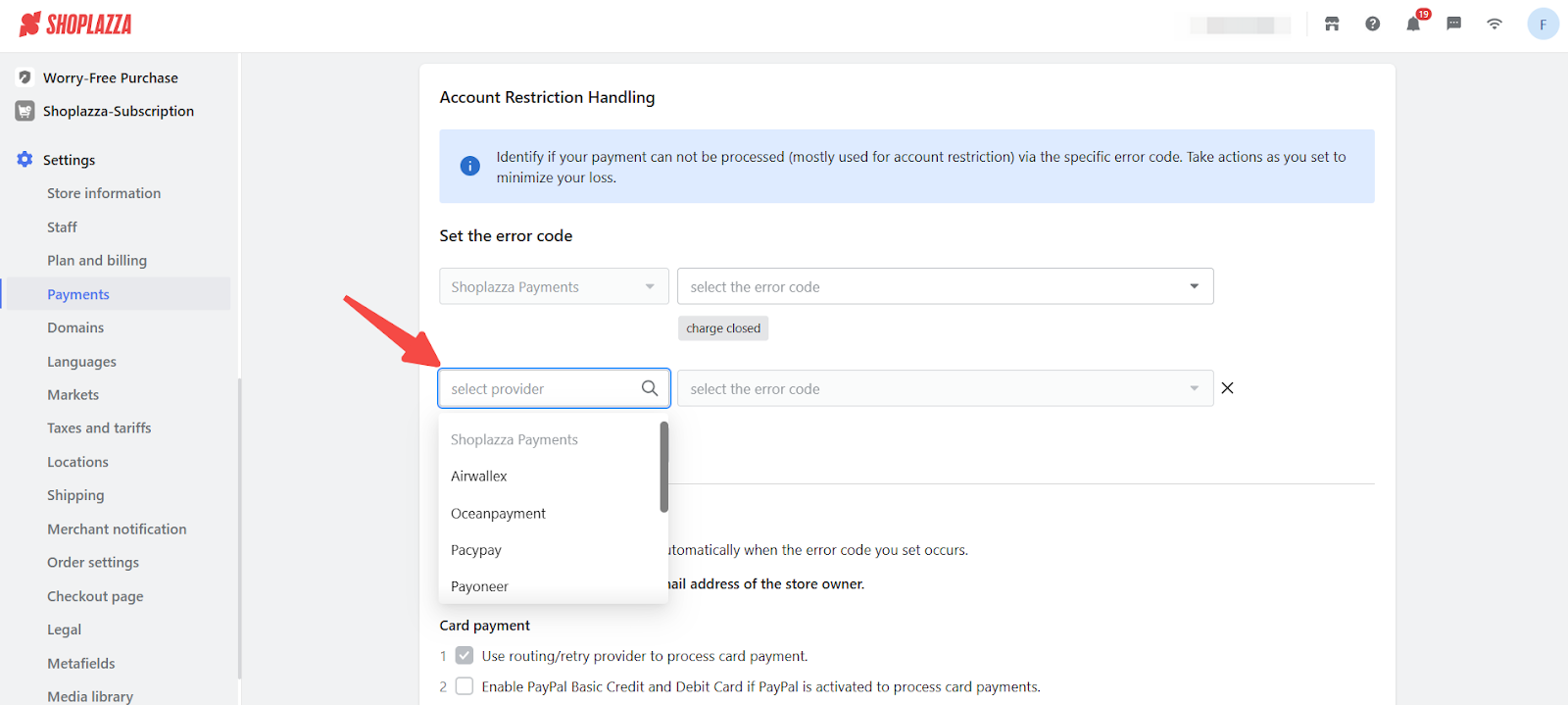1568x705 pixels.
Task: Click the blue info icon in banner
Action: tap(470, 166)
